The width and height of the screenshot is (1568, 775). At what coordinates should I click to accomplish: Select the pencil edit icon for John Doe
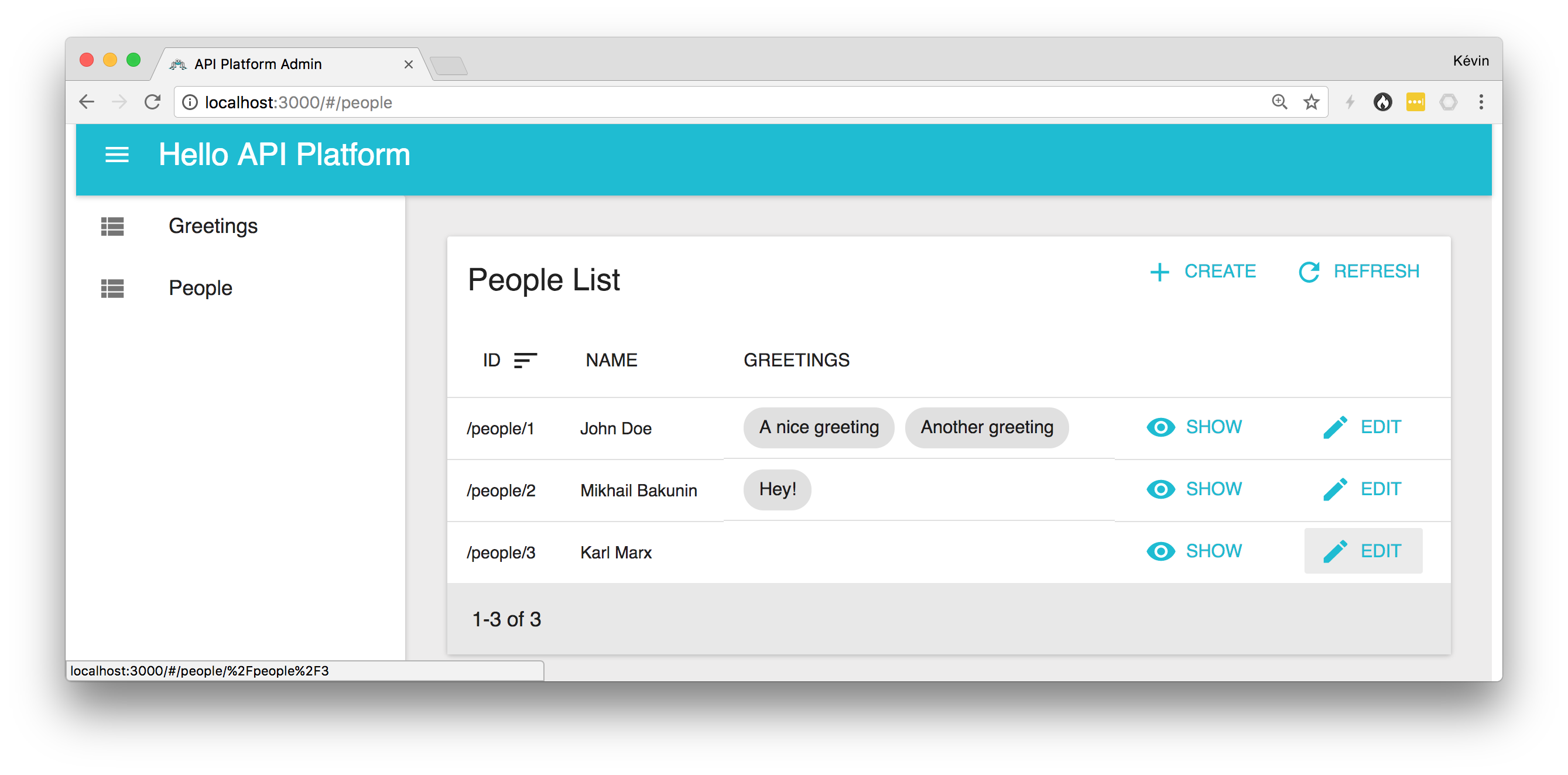pos(1334,427)
